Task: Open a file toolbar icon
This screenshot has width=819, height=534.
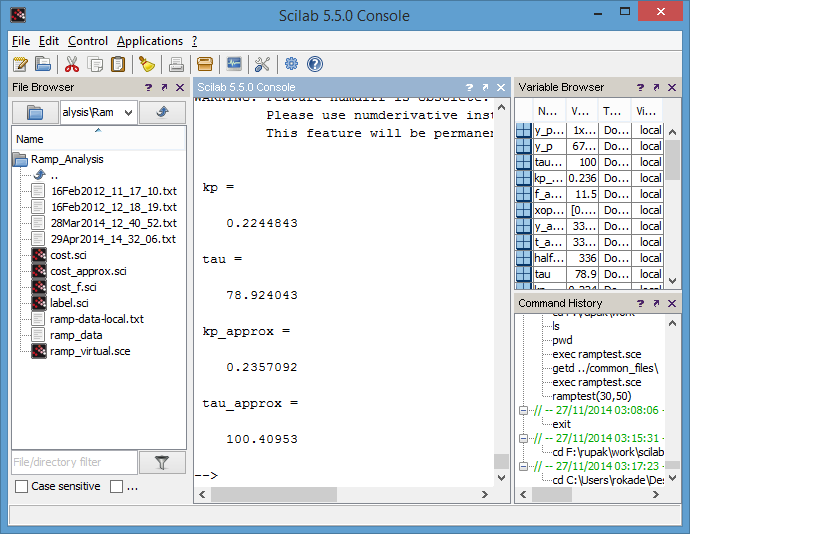Action: 43,64
